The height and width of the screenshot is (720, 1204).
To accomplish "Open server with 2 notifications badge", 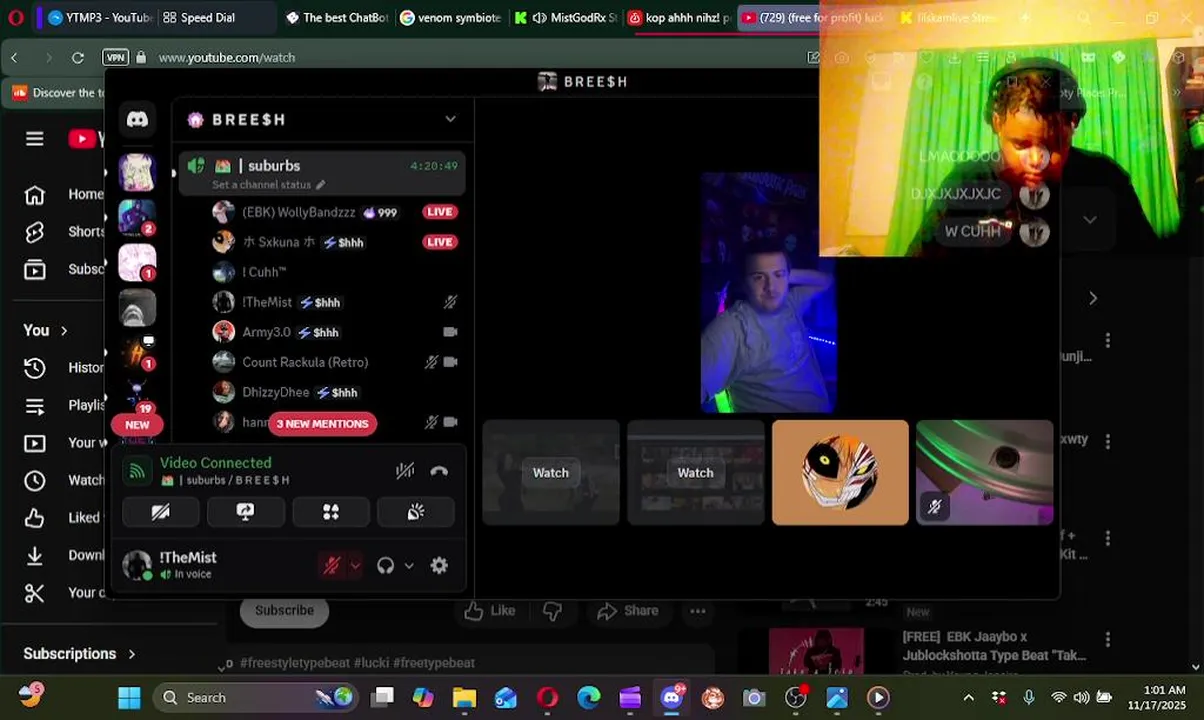I will click(x=137, y=218).
